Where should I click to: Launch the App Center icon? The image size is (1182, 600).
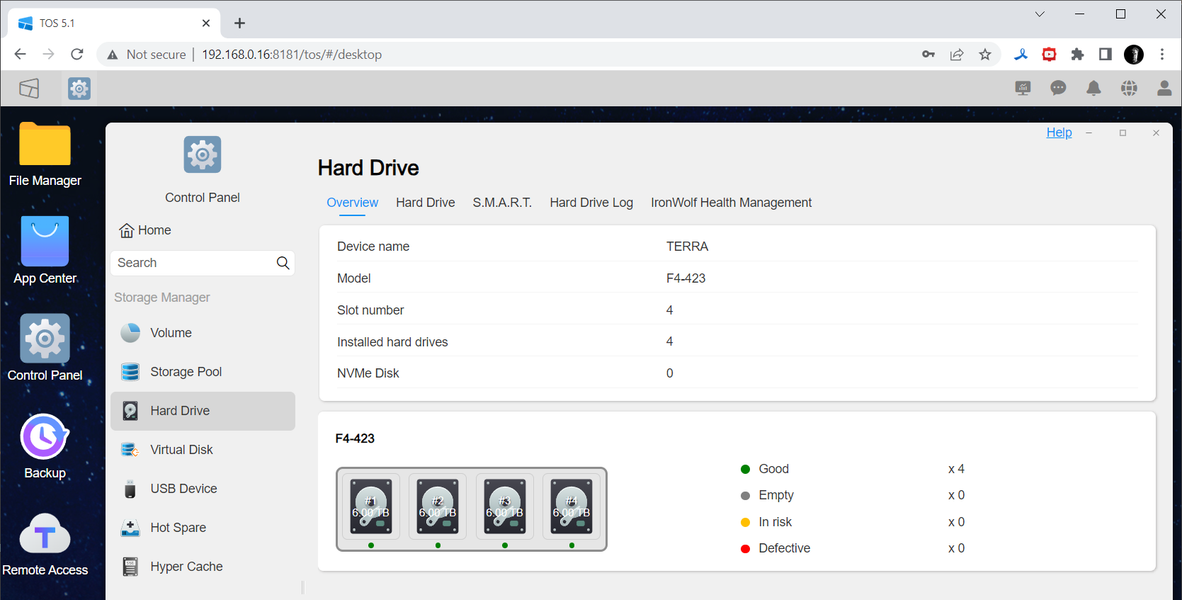44,251
